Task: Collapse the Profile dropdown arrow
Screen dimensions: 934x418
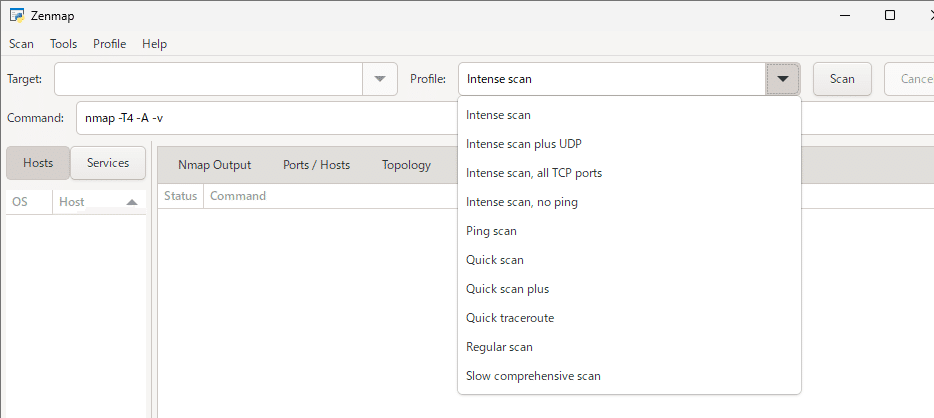Action: (x=783, y=79)
